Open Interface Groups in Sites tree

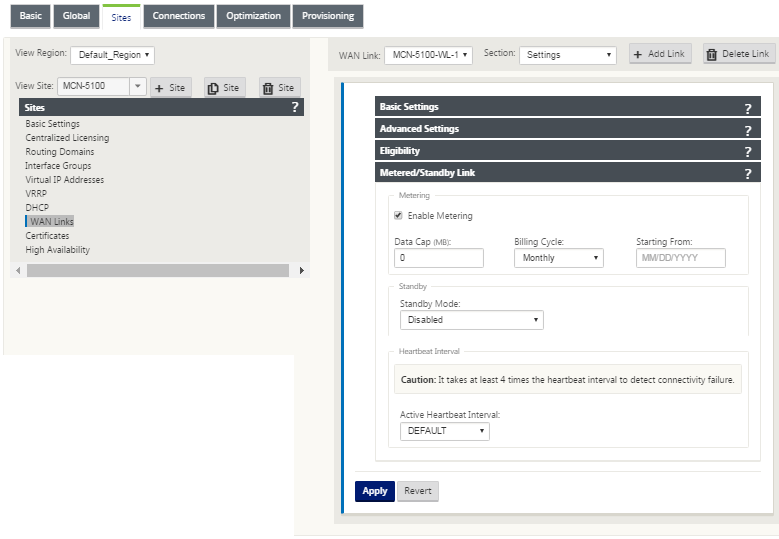pos(58,165)
